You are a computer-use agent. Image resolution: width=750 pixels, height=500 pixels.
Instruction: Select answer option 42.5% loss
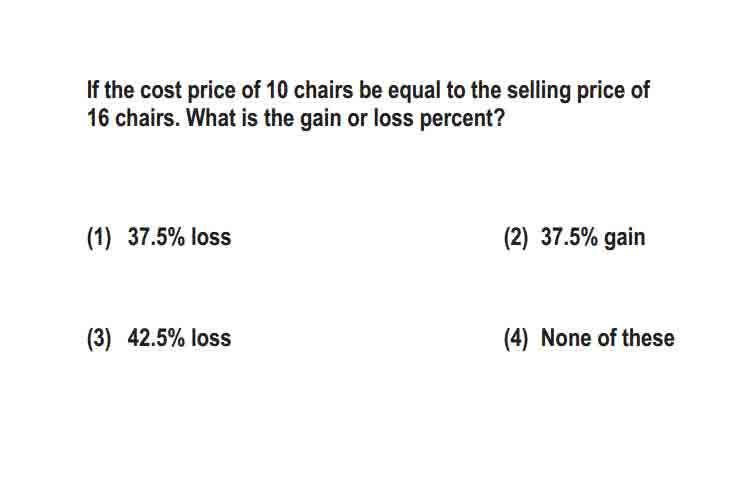[x=179, y=338]
